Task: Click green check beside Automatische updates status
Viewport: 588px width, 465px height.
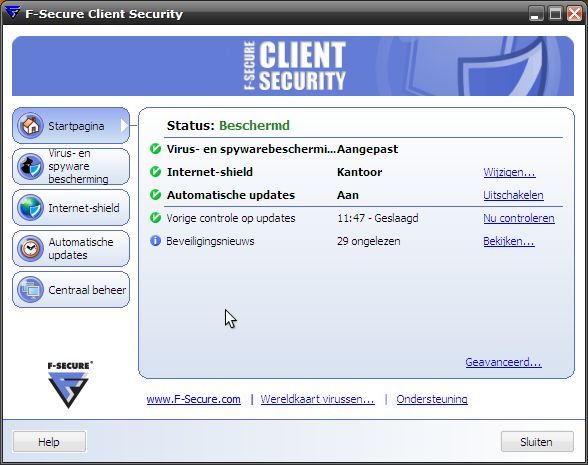Action: tap(155, 195)
